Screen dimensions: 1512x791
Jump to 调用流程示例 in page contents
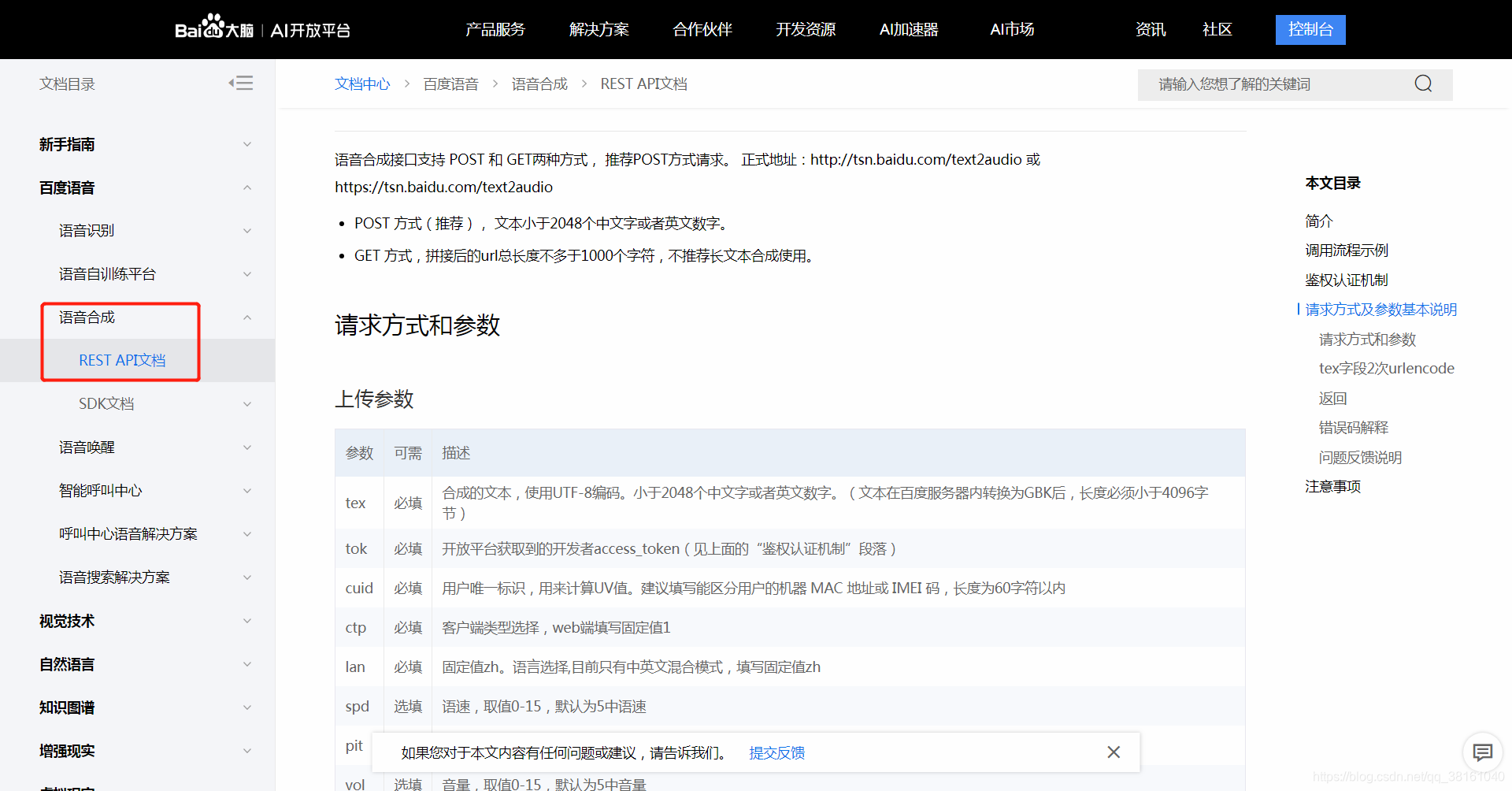1347,250
